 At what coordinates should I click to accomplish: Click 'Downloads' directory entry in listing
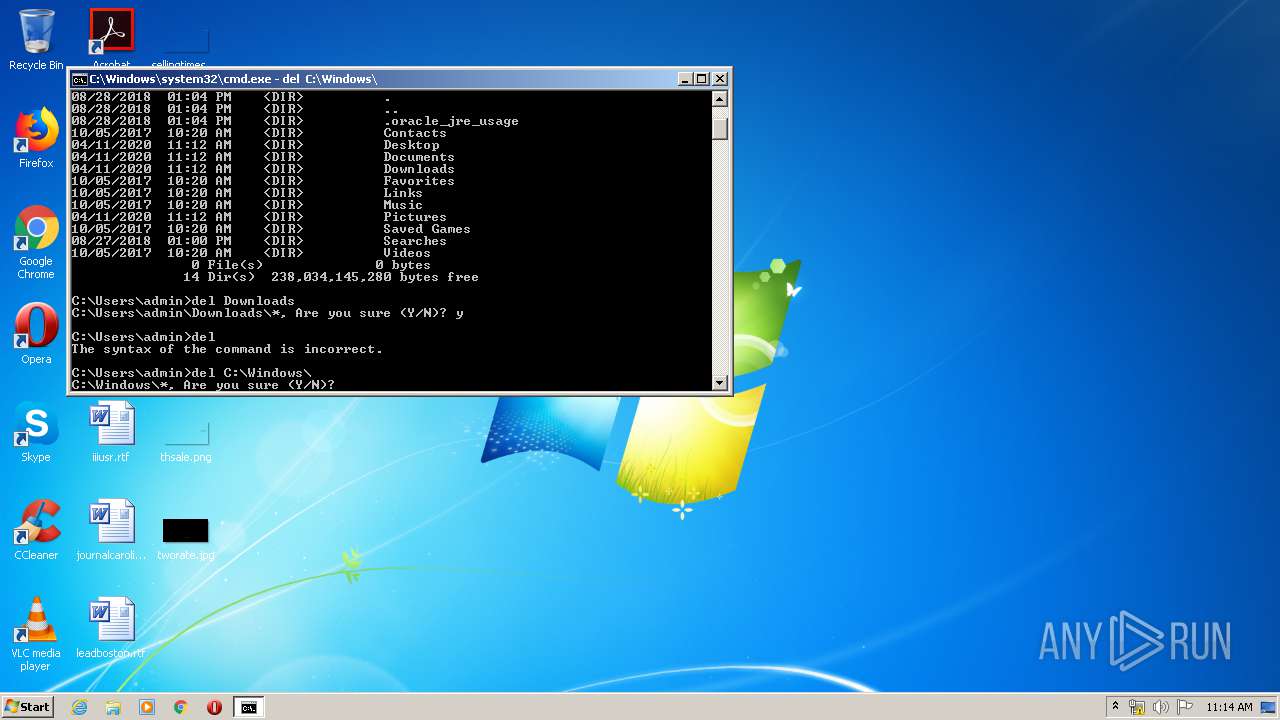coord(419,169)
